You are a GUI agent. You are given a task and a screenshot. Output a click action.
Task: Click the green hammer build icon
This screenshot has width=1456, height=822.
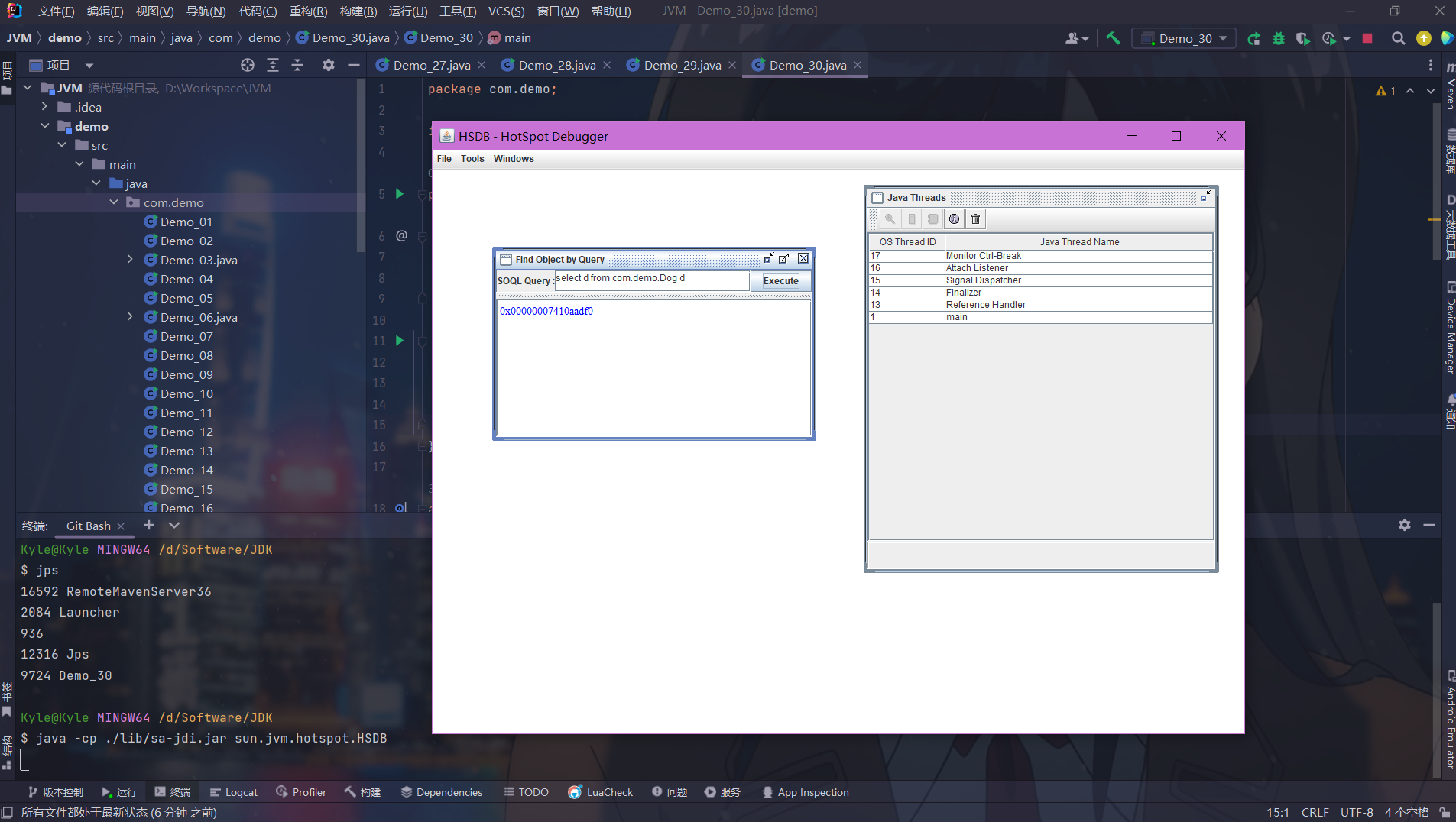[x=1113, y=38]
